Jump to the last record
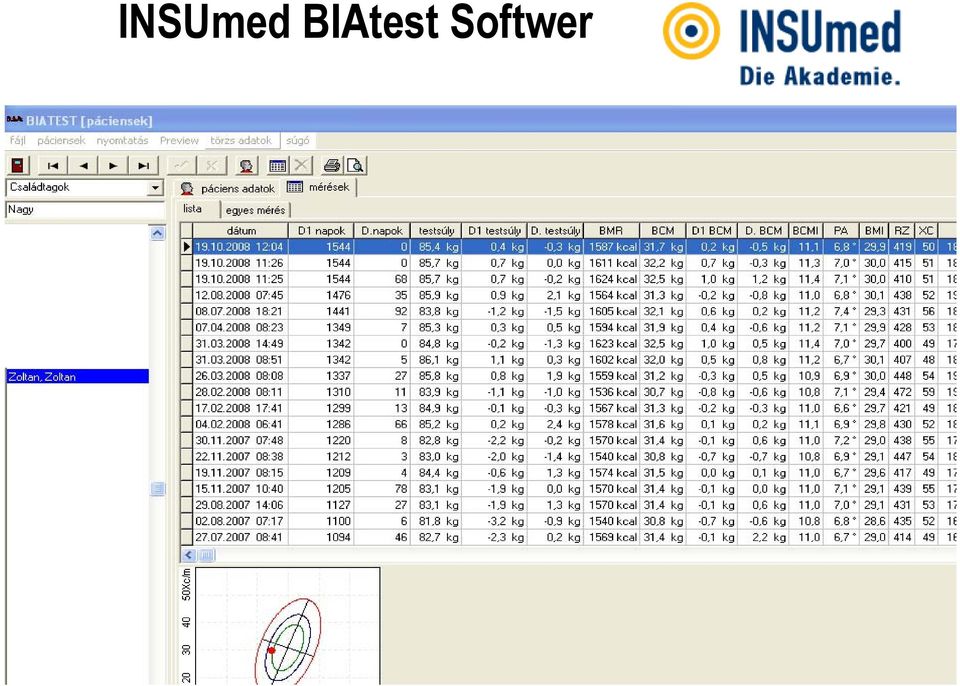This screenshot has width=960, height=686. pyautogui.click(x=143, y=165)
